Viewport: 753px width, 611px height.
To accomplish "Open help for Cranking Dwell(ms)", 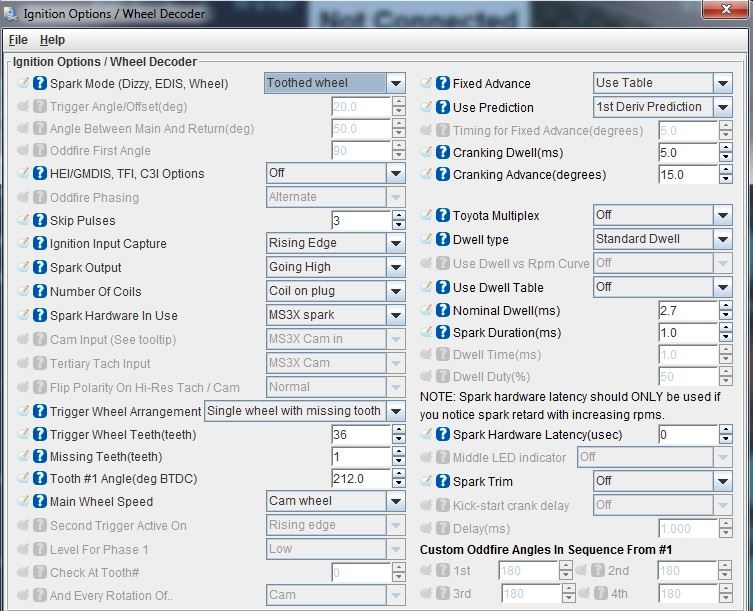I will pyautogui.click(x=443, y=152).
